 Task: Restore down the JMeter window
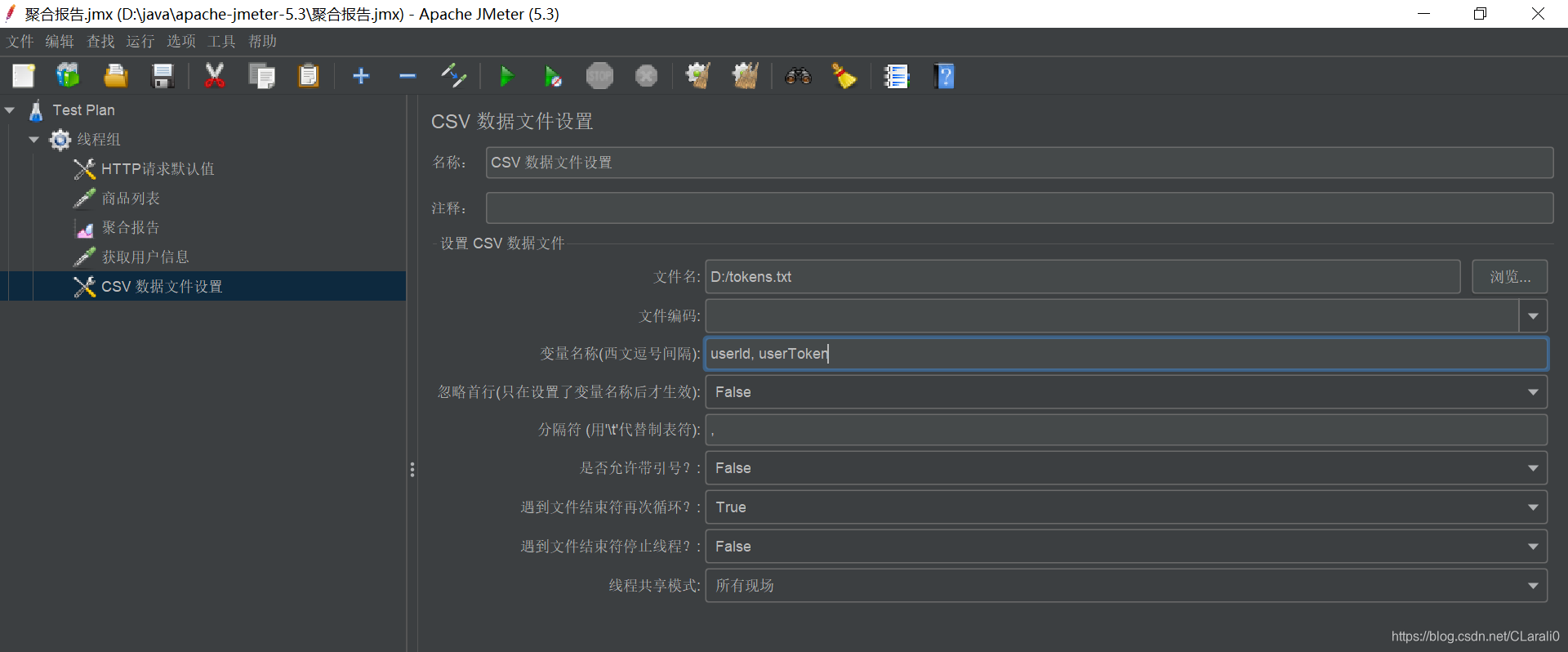(x=1480, y=14)
